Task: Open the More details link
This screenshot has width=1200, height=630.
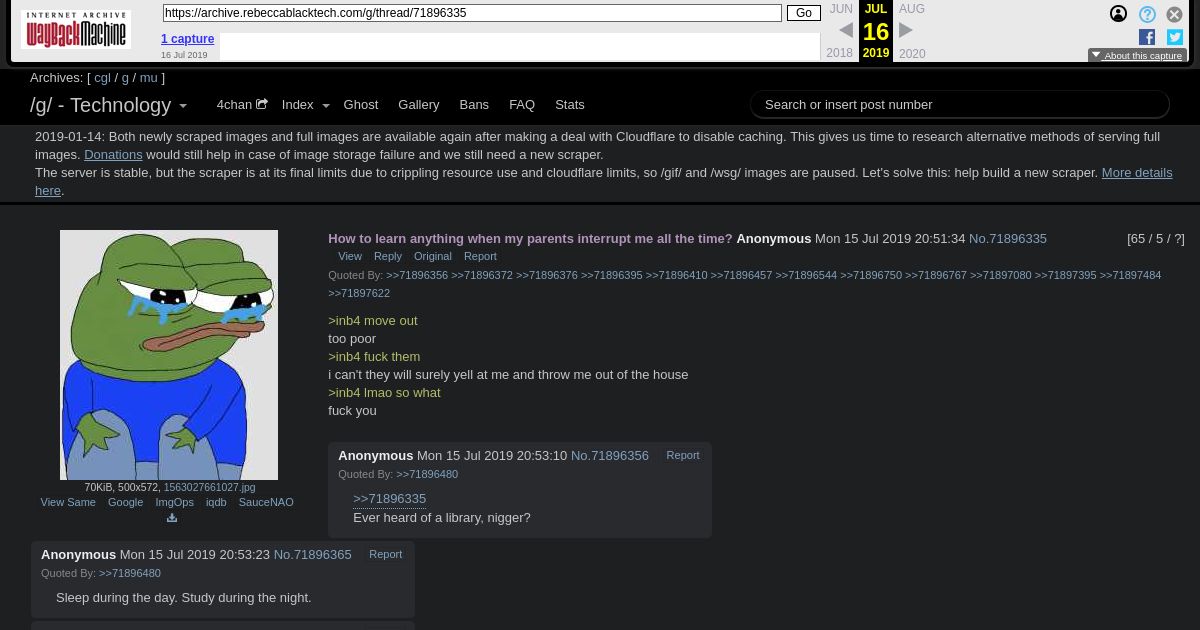Action: tap(1137, 172)
